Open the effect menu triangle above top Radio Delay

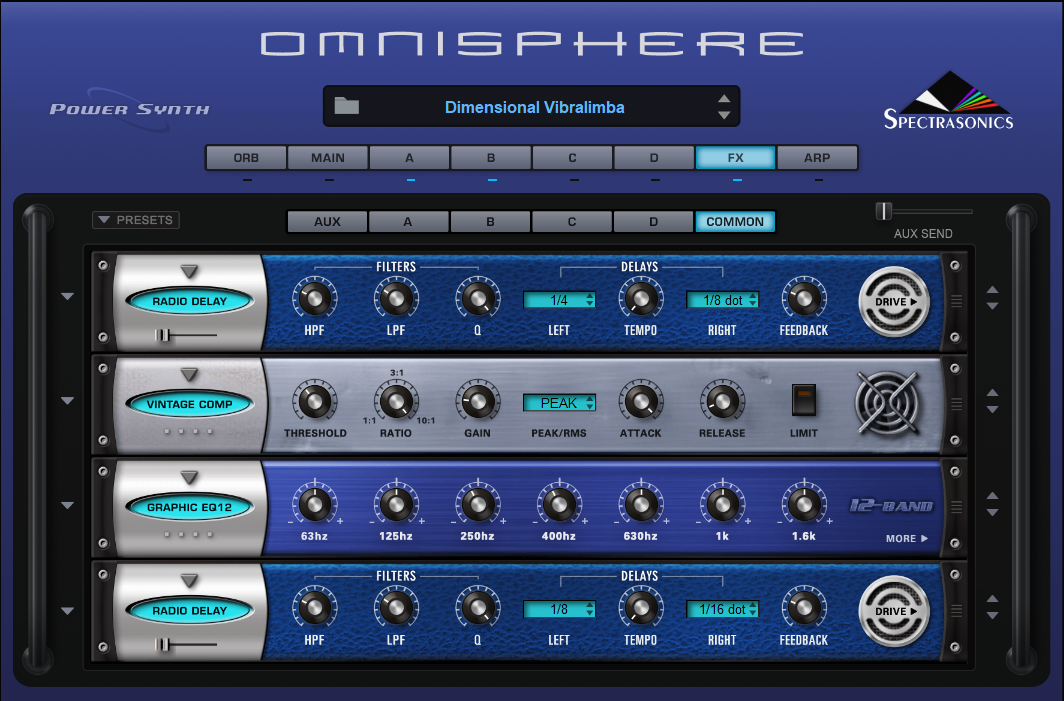[x=189, y=271]
